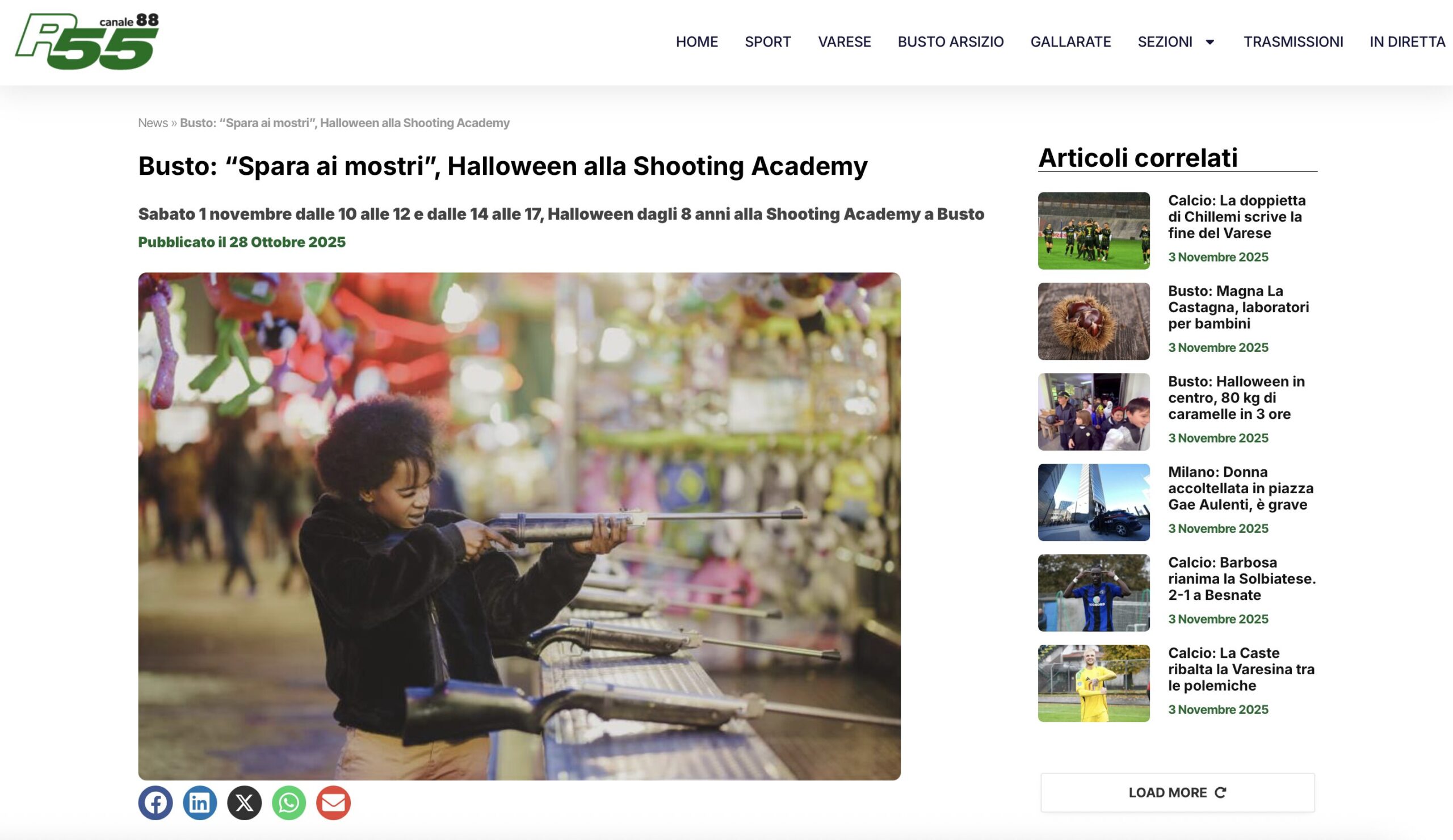The height and width of the screenshot is (840, 1453).
Task: Click News breadcrumb link
Action: pos(153,123)
